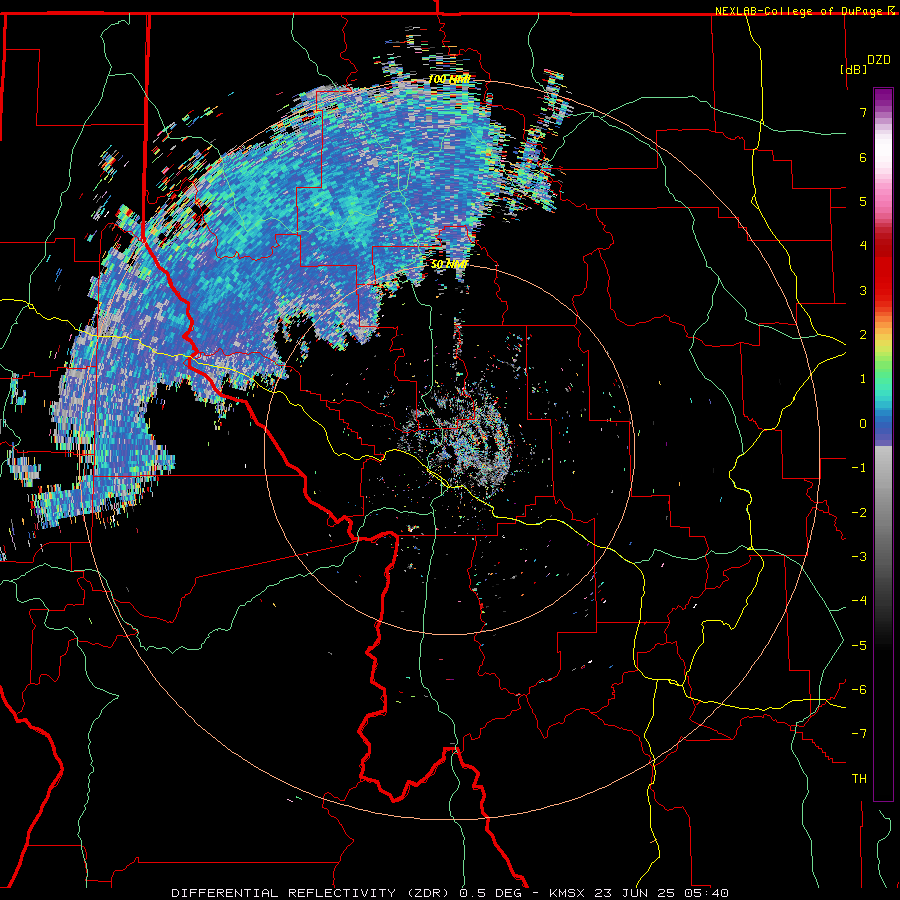Click the -7 value on color scale
The image size is (900, 900).
pos(859,734)
